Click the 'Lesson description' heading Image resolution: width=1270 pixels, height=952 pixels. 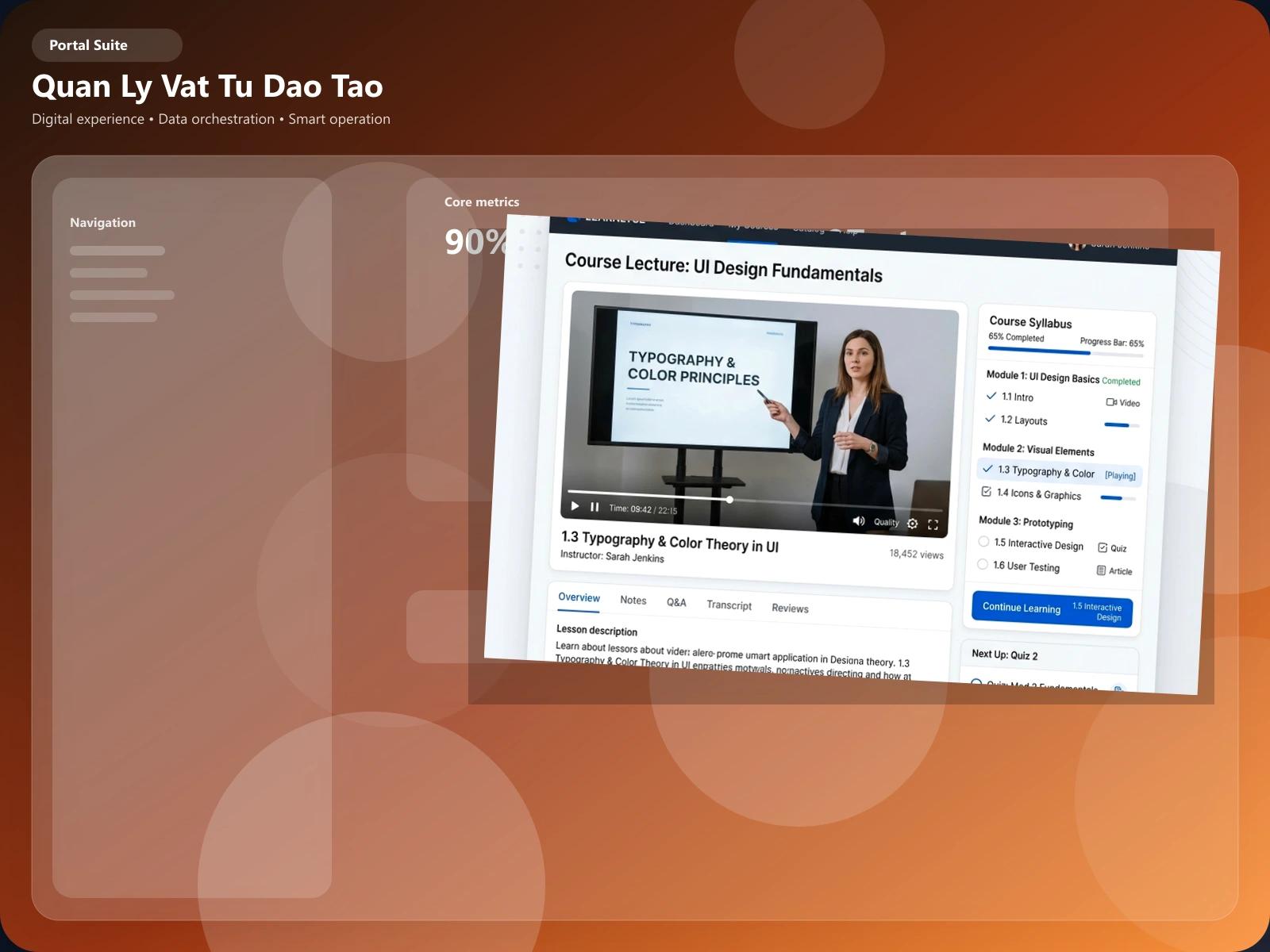(x=597, y=631)
